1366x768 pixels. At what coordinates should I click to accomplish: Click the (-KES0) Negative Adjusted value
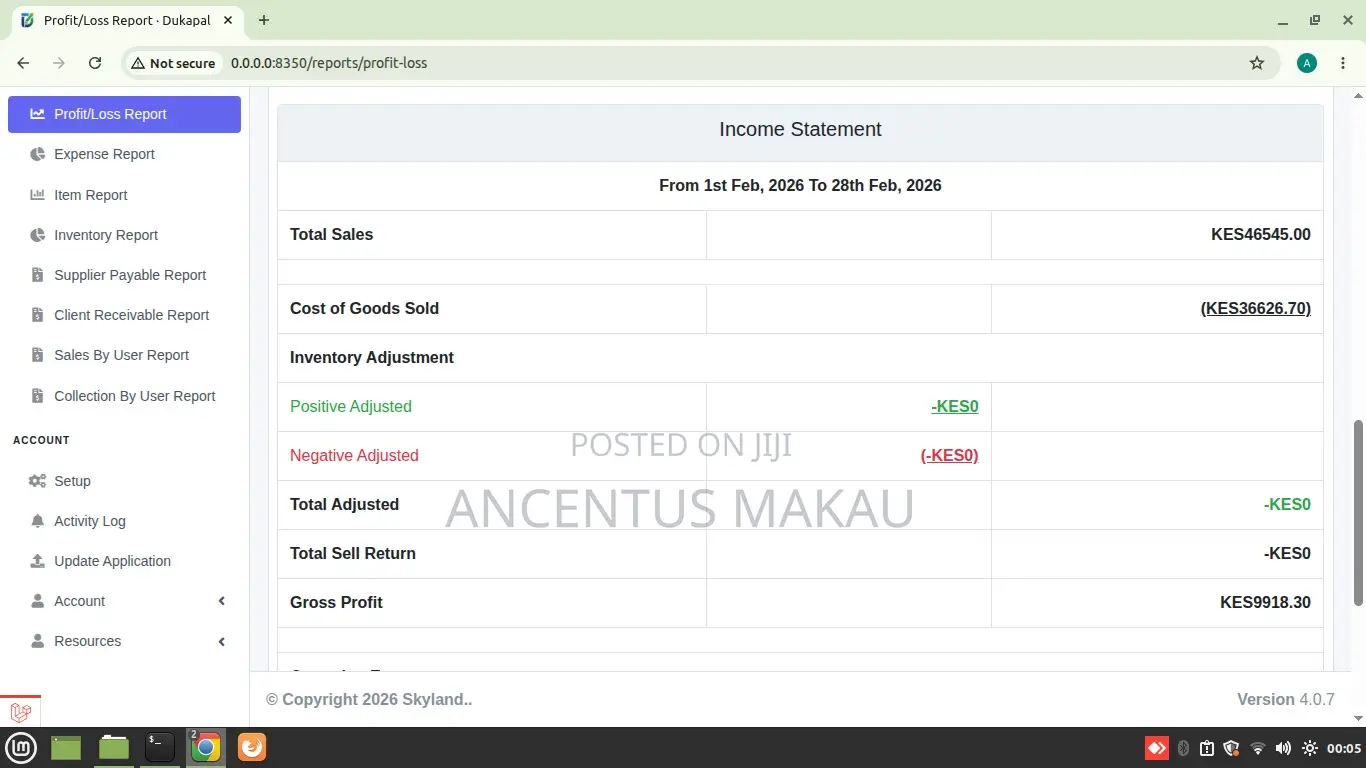pos(949,455)
